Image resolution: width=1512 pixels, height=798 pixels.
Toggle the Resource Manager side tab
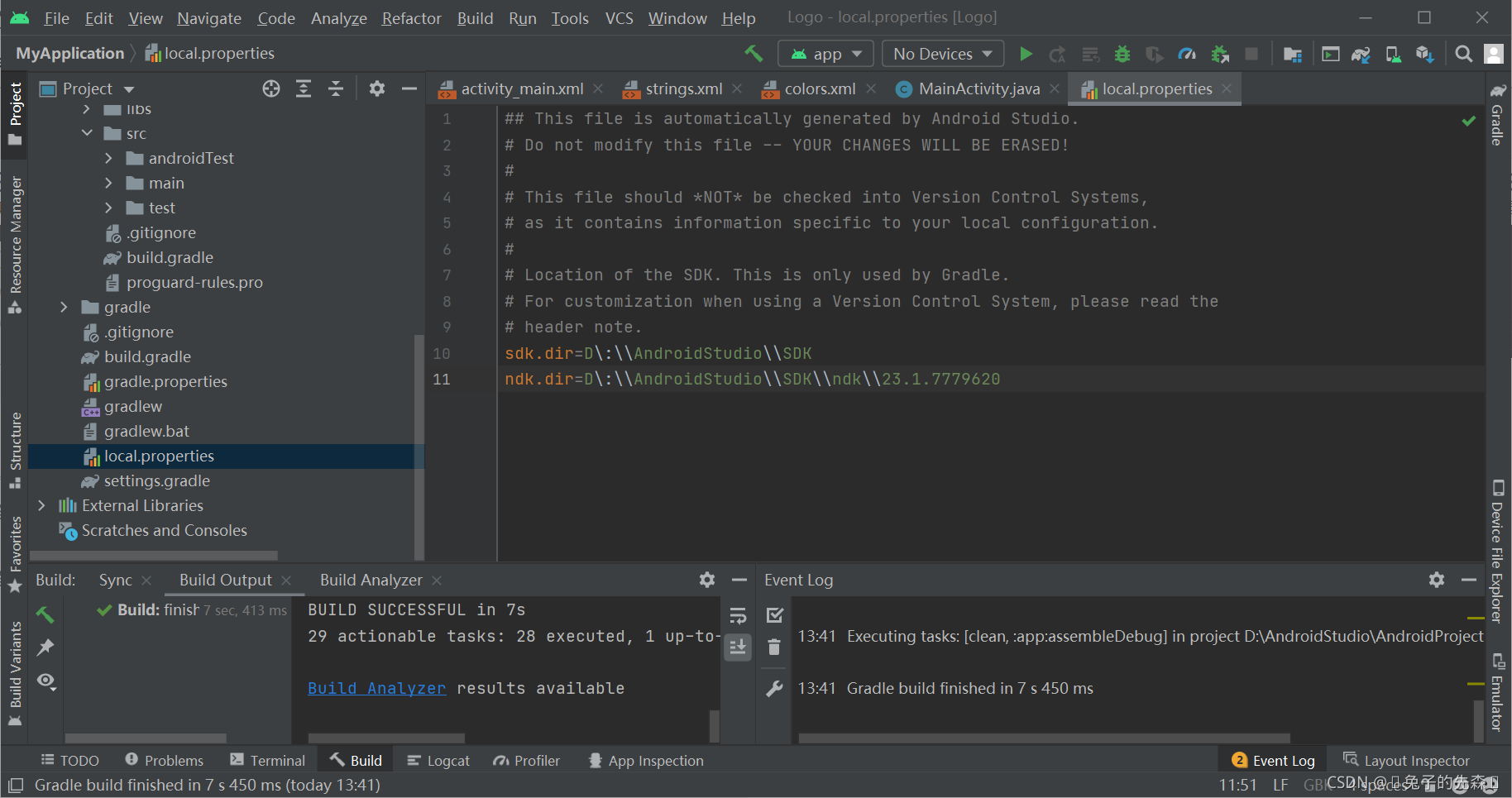15,245
